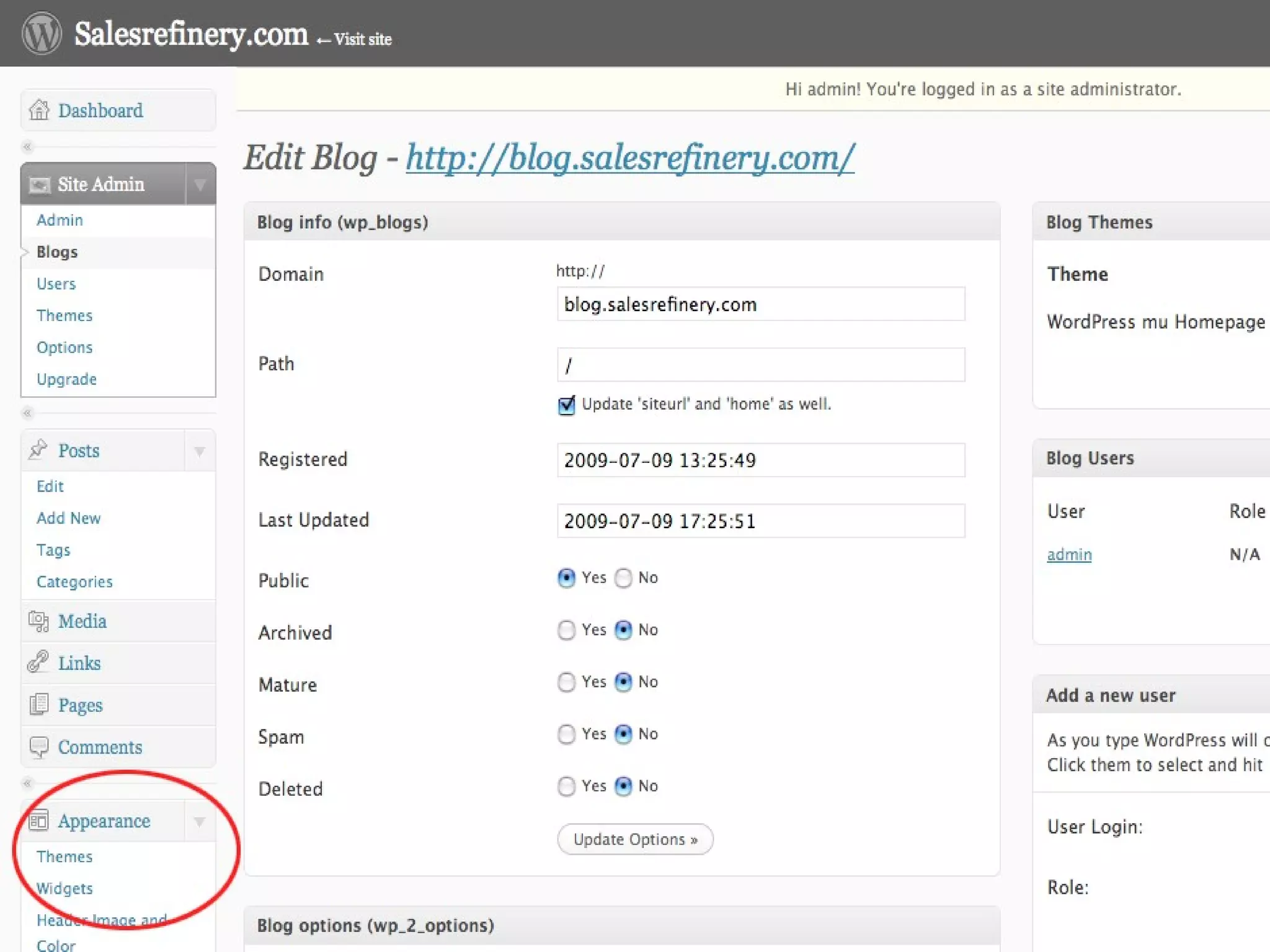Select No for Public option
This screenshot has height=952, width=1270.
[x=623, y=578]
